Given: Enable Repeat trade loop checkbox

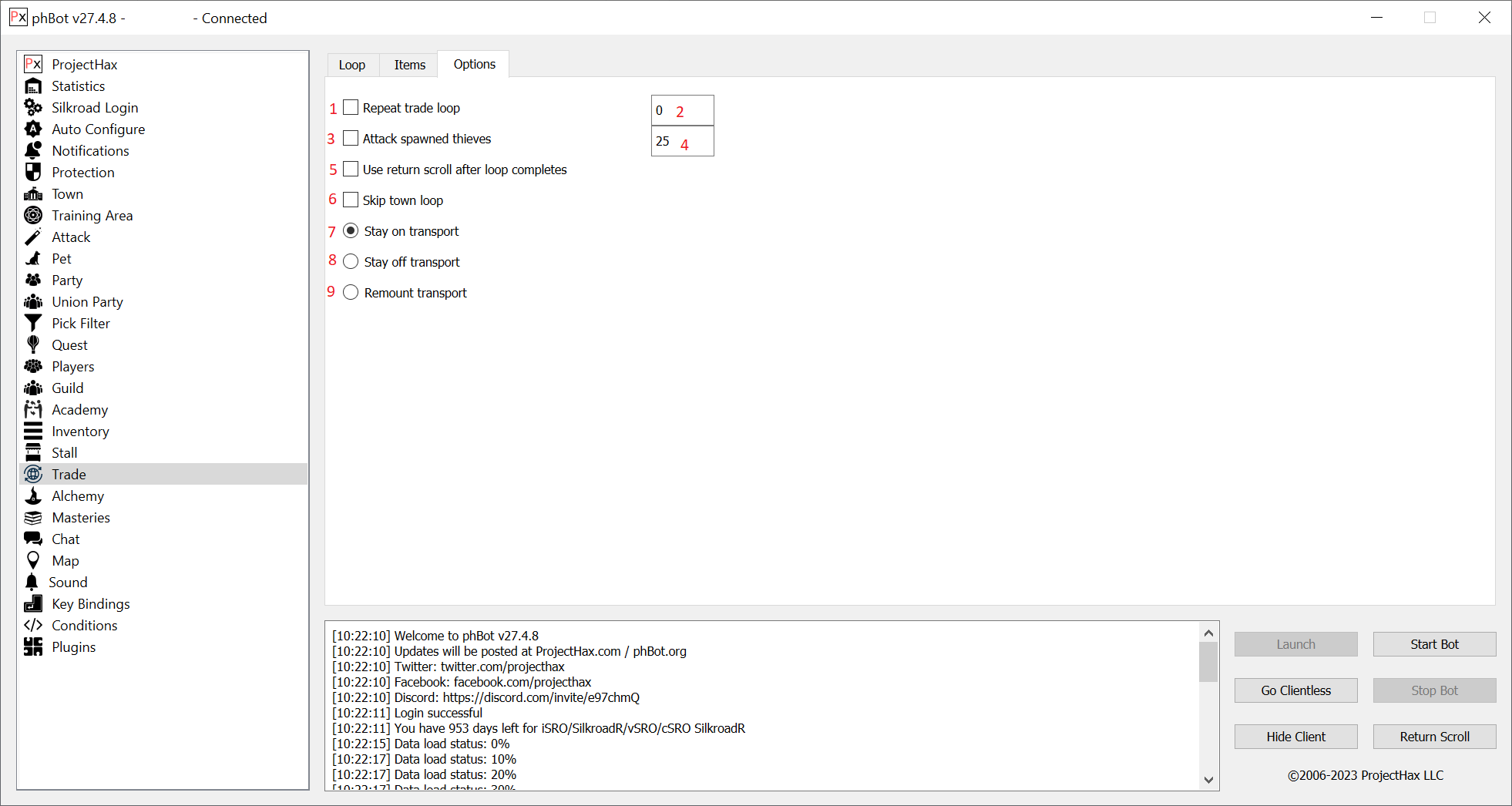Looking at the screenshot, I should (351, 108).
